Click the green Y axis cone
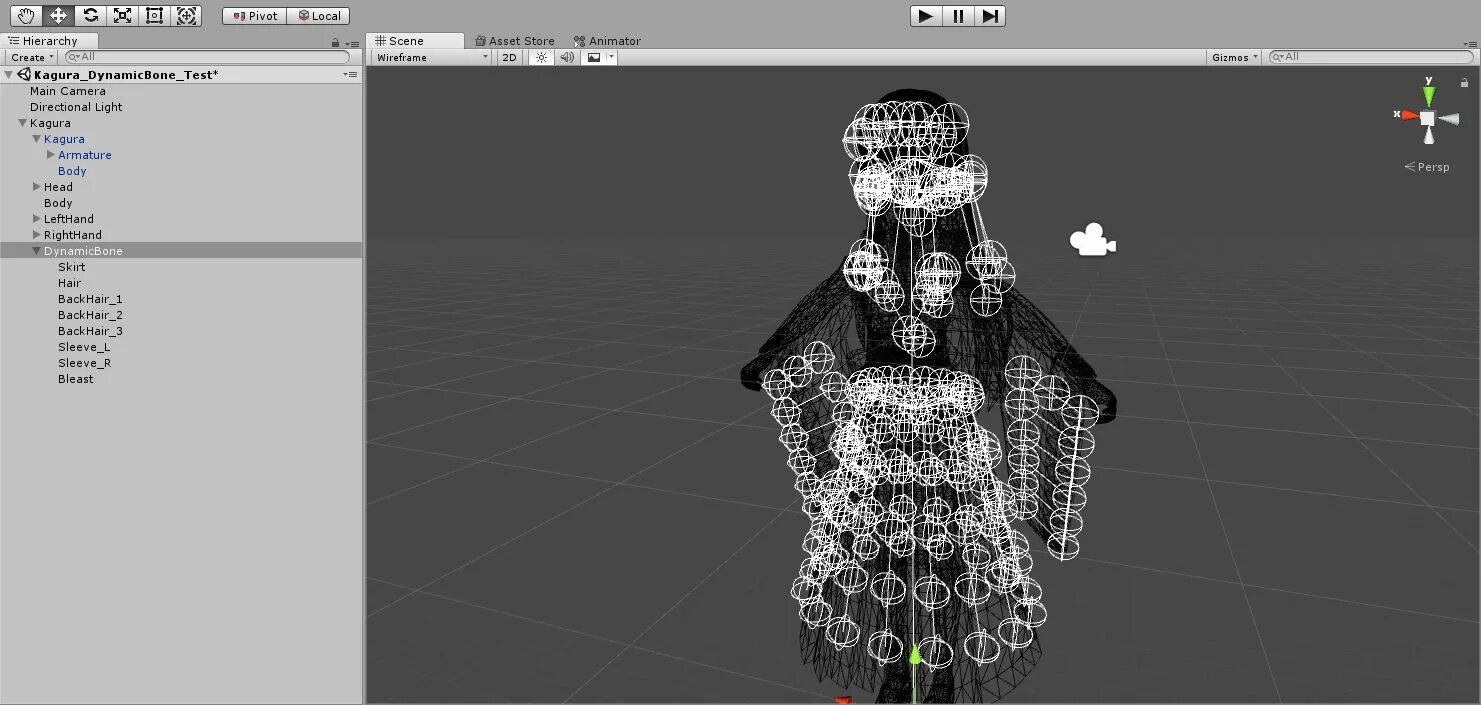This screenshot has height=705, width=1481. (x=1429, y=96)
